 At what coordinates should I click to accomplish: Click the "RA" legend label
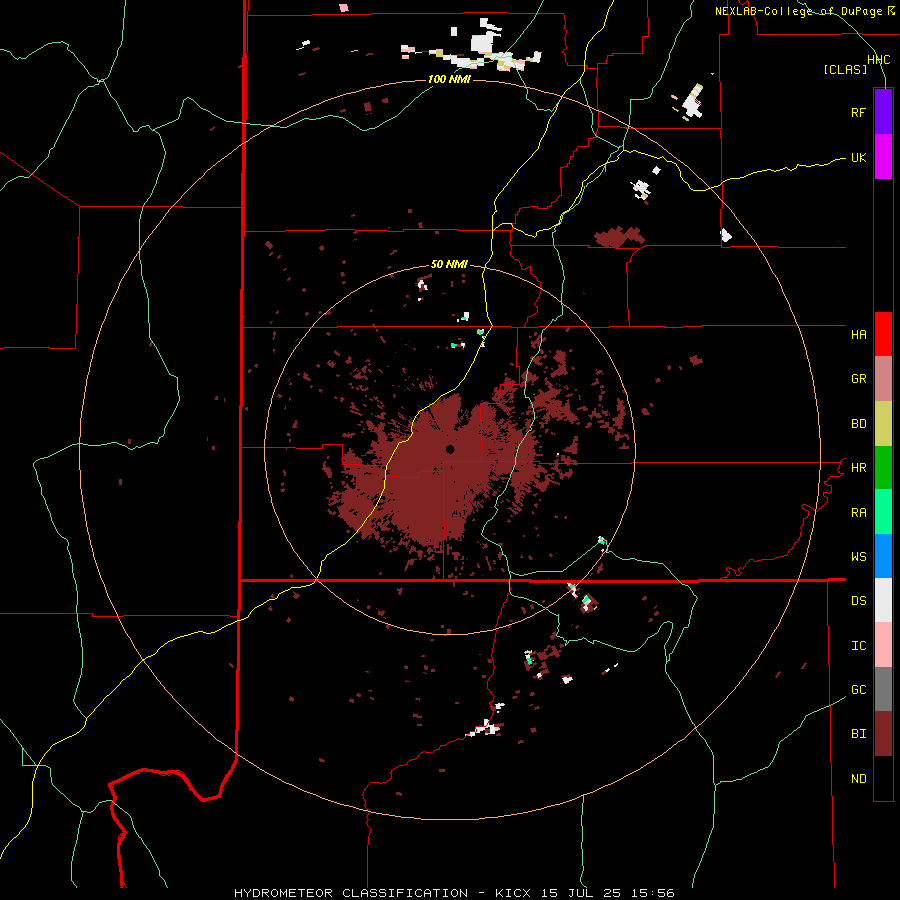tap(858, 513)
